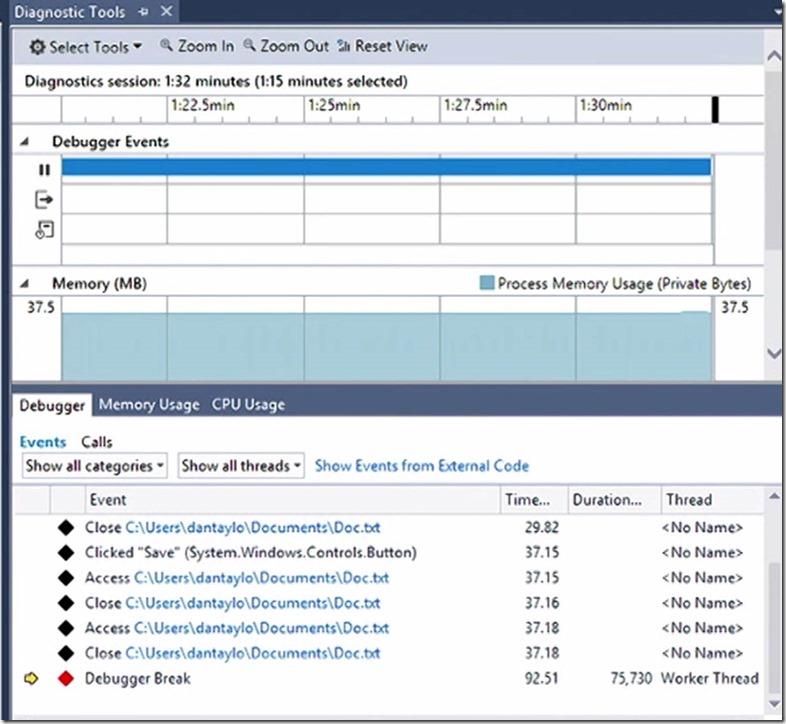Close the Diagnostic Tools tab

click(x=166, y=11)
